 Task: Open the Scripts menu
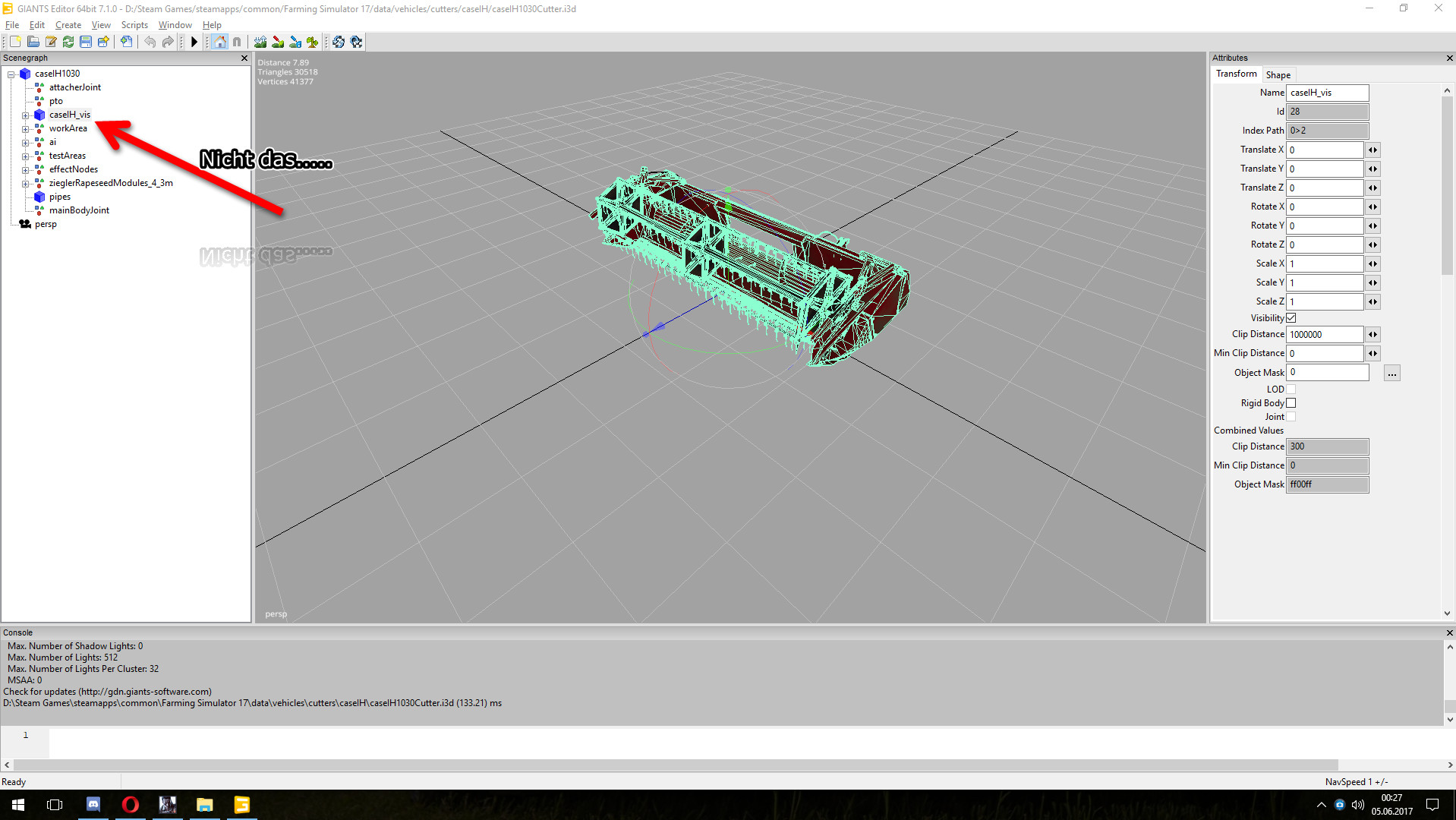tap(134, 25)
